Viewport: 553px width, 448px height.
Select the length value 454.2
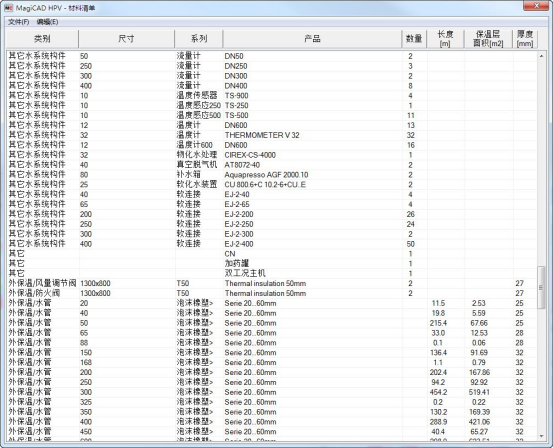438,392
